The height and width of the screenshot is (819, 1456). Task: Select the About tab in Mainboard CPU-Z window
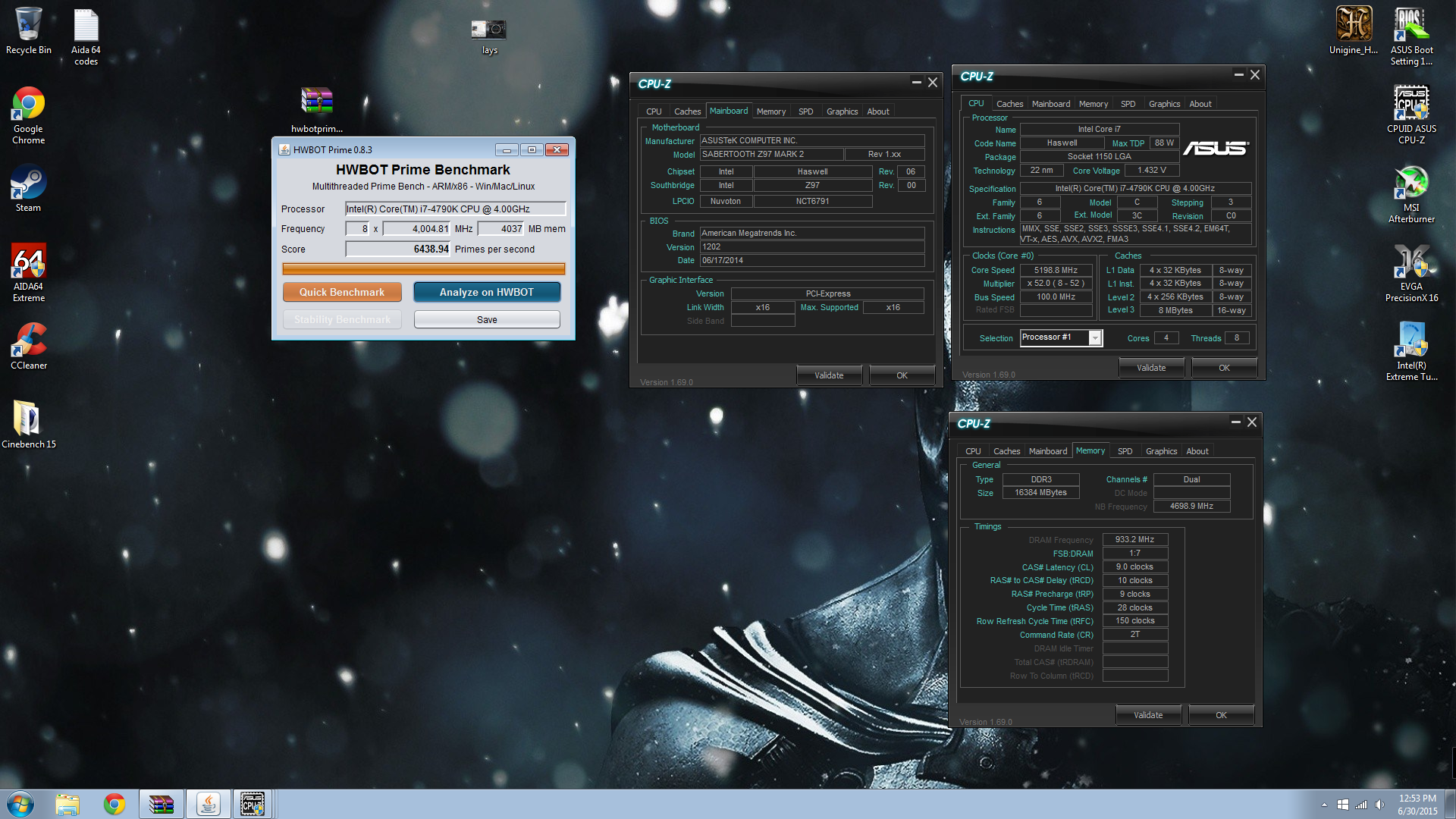coord(878,111)
